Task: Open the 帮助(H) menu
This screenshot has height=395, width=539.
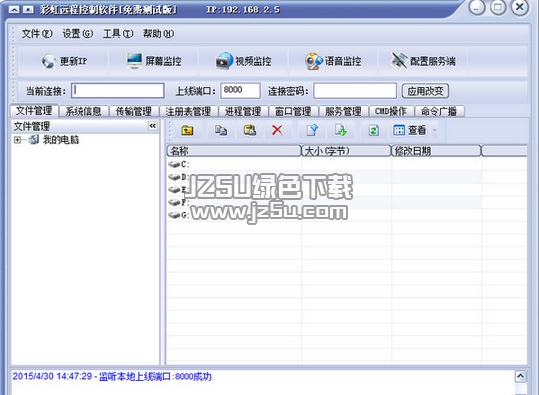Action: [158, 34]
